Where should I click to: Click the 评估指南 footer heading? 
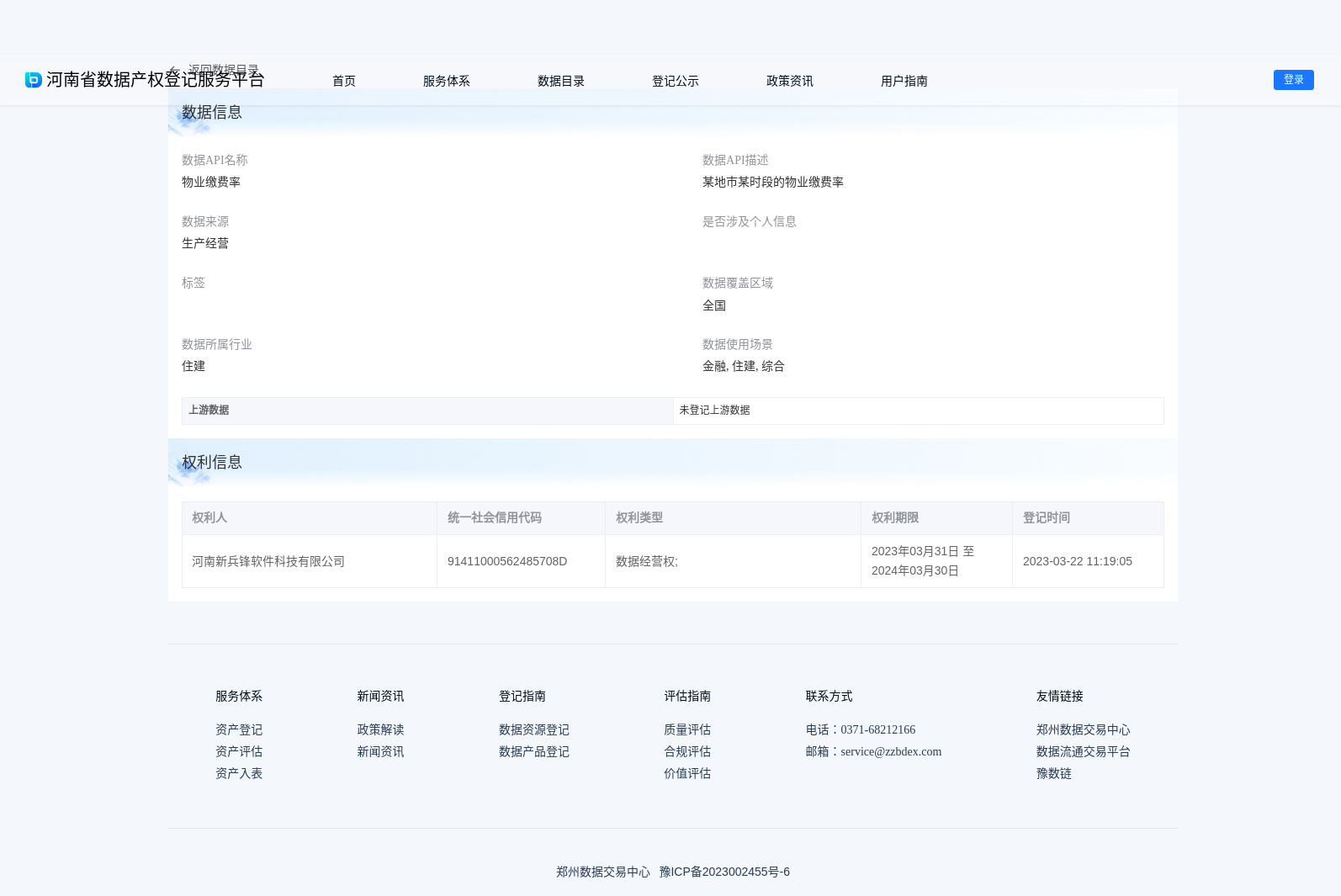pyautogui.click(x=687, y=696)
